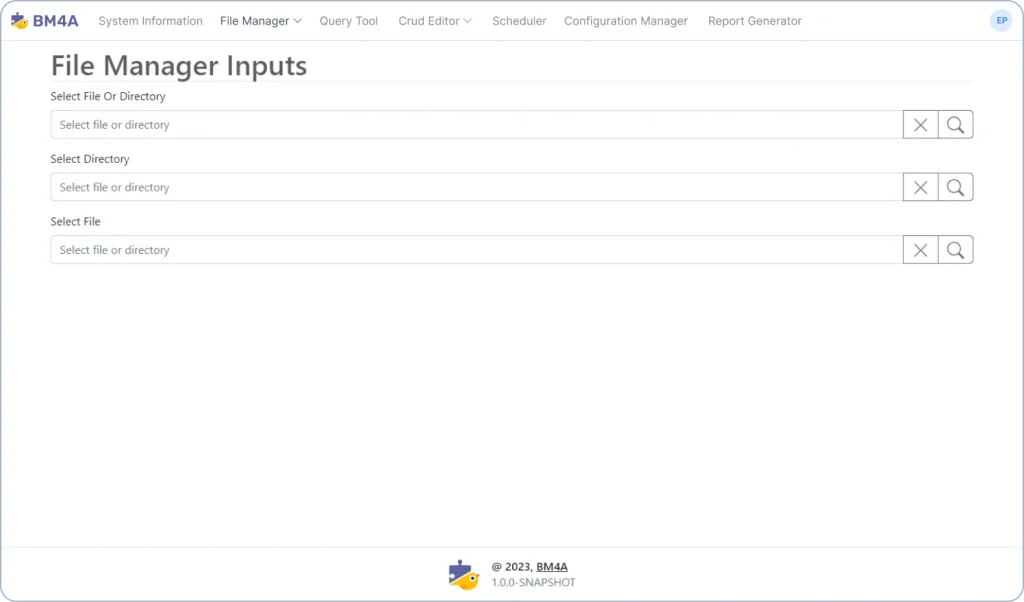The image size is (1024, 602).
Task: Click the footer BM4A bird logo
Action: (x=464, y=575)
